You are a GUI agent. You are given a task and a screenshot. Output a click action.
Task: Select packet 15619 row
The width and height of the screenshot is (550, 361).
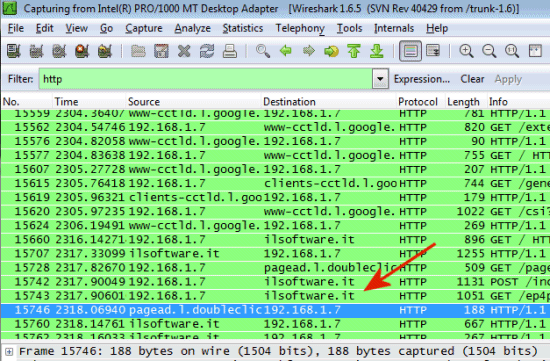[x=275, y=197]
